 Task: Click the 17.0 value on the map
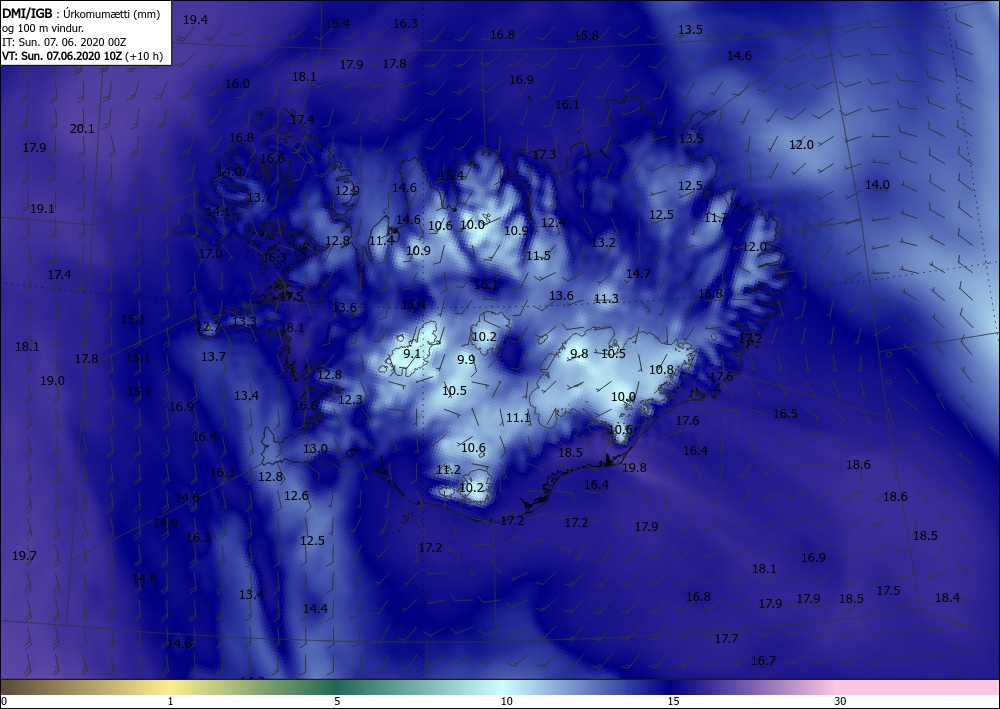point(210,254)
